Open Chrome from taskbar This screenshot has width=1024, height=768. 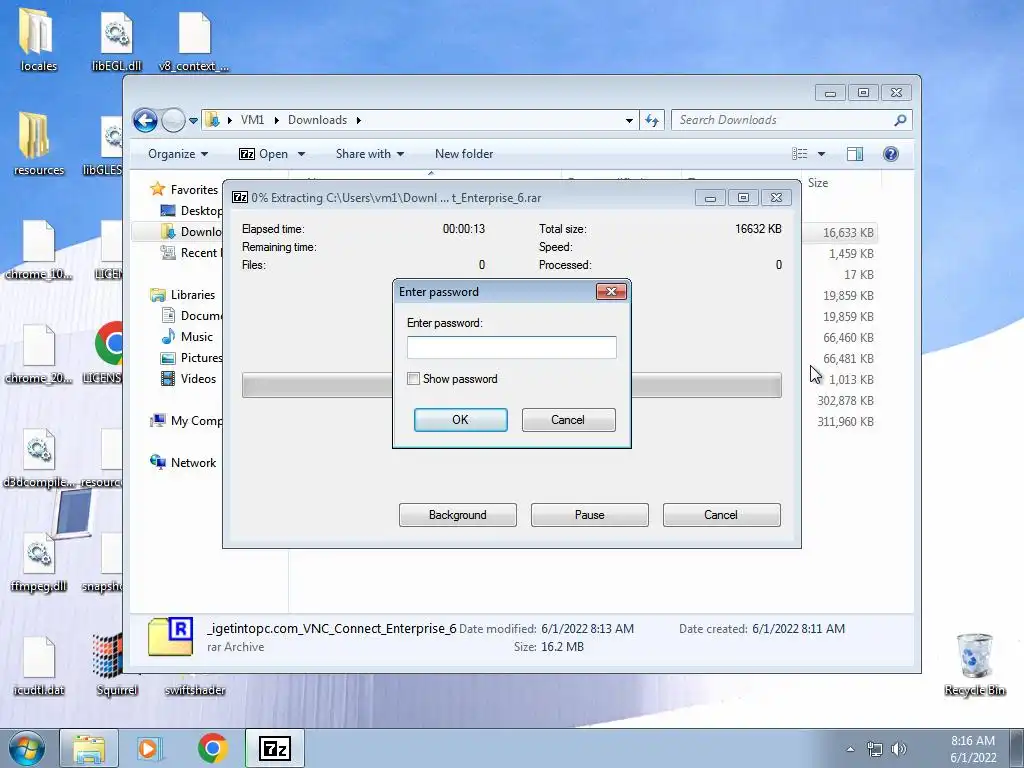pos(212,748)
